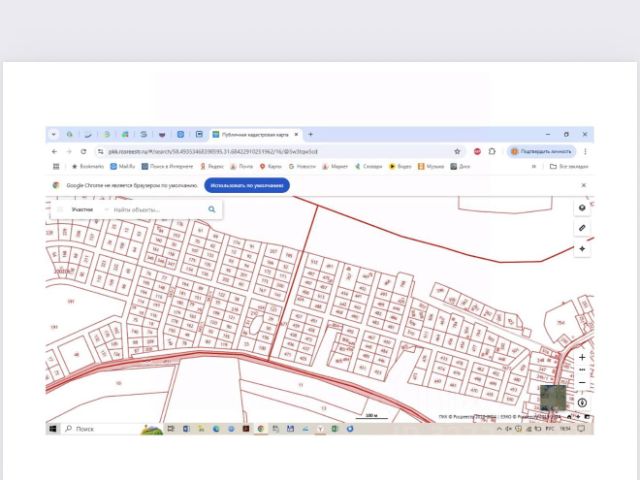Click the search magnifier icon
The height and width of the screenshot is (480, 640).
pos(212,210)
